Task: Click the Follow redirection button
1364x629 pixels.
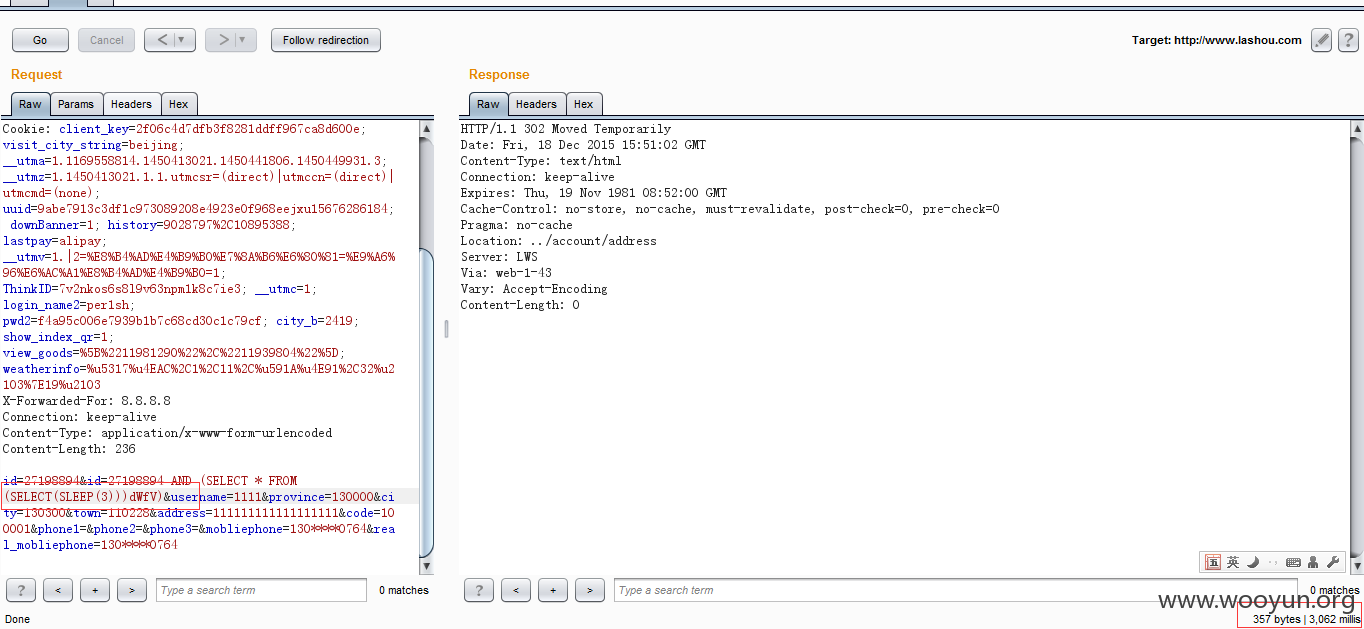Action: pyautogui.click(x=326, y=40)
